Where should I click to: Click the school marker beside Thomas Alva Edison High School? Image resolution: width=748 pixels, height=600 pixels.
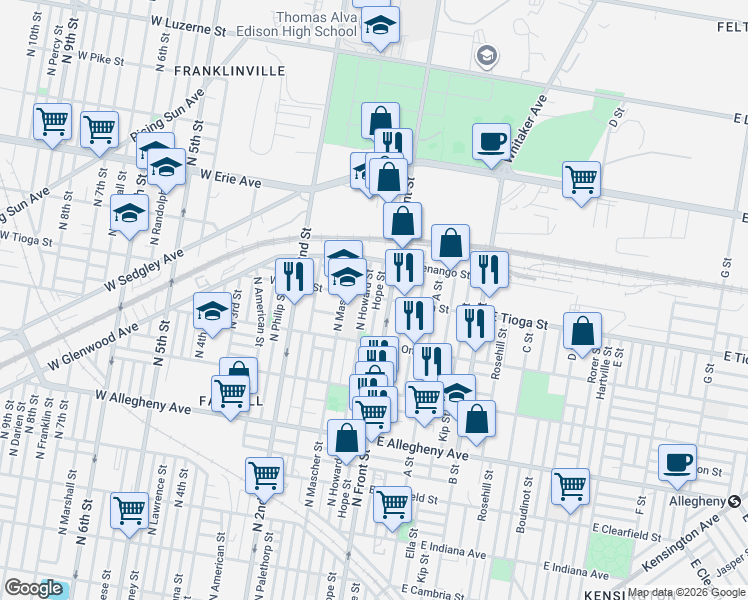pyautogui.click(x=380, y=25)
